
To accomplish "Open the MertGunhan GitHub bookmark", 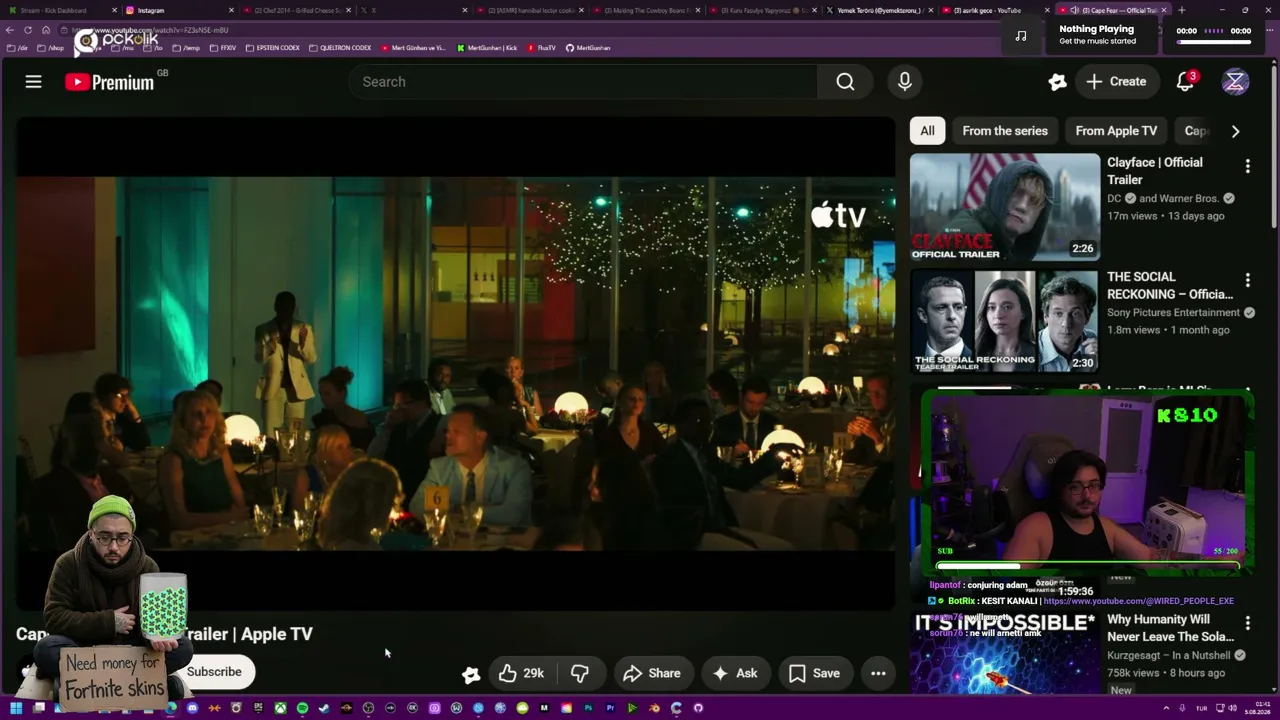I will pos(588,48).
